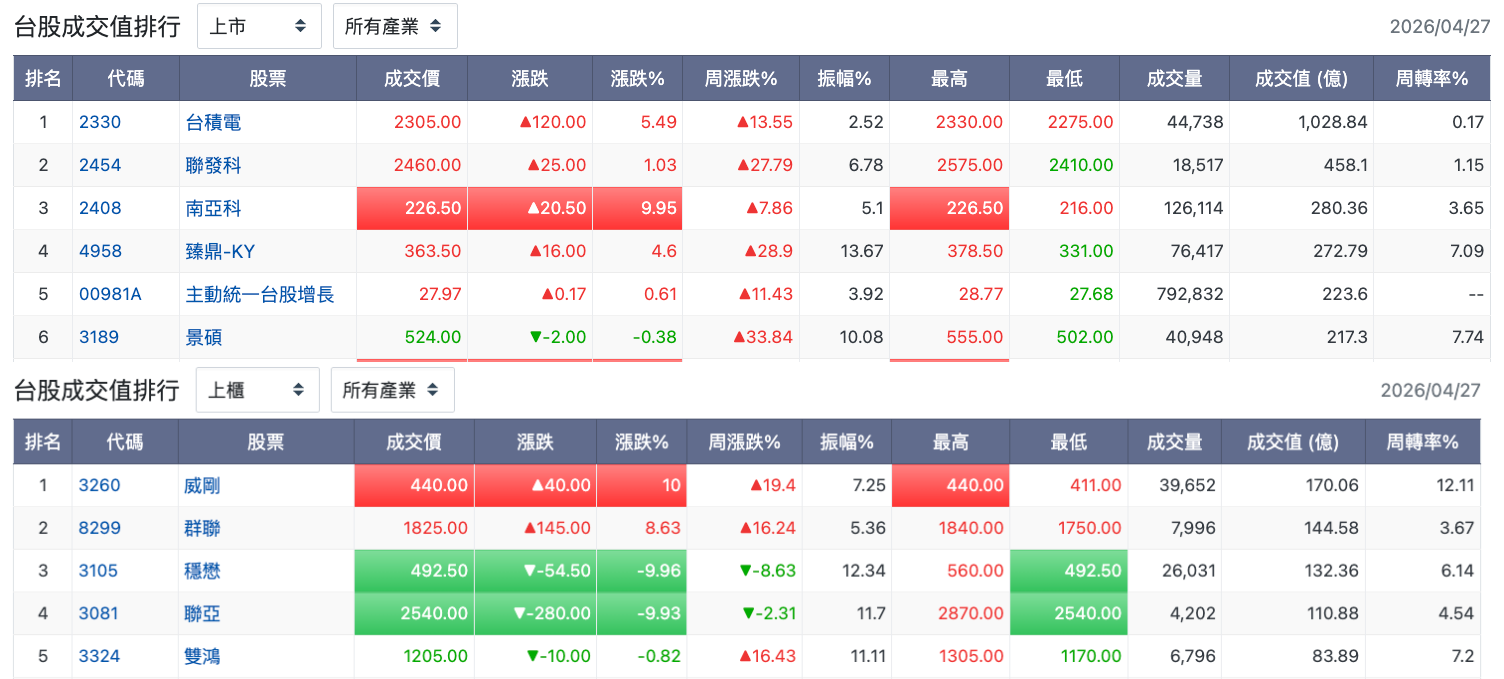Select 南亞科 highlighted price 226.50
This screenshot has height=679, width=1504.
coord(412,208)
